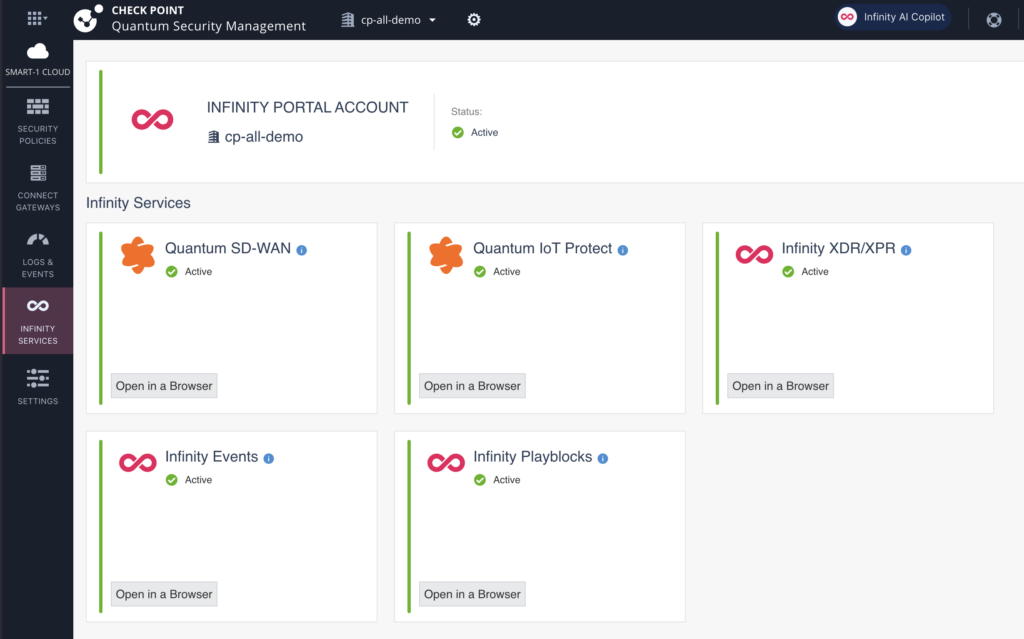Click the globe icon at top right
The height and width of the screenshot is (639, 1024).
[993, 19]
